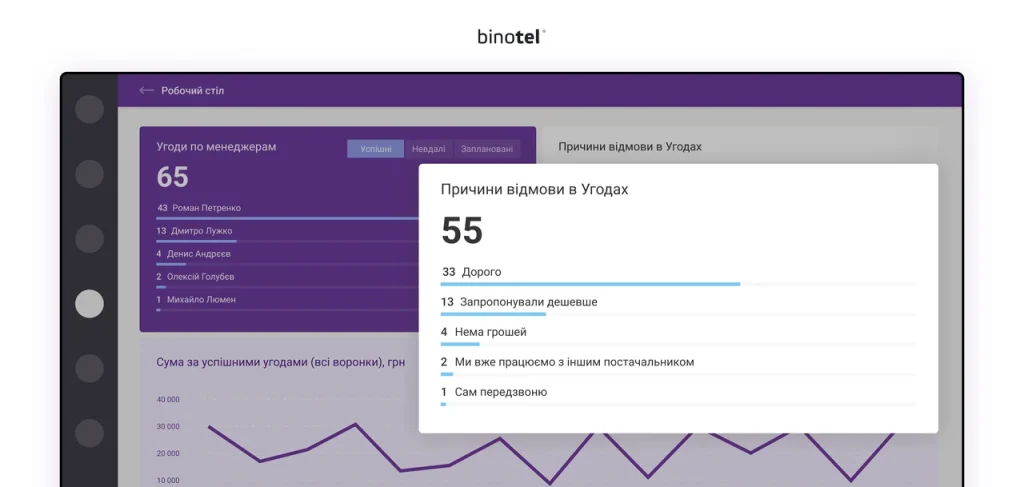Click the background card title Причини відмови в Угодах

[x=630, y=147]
